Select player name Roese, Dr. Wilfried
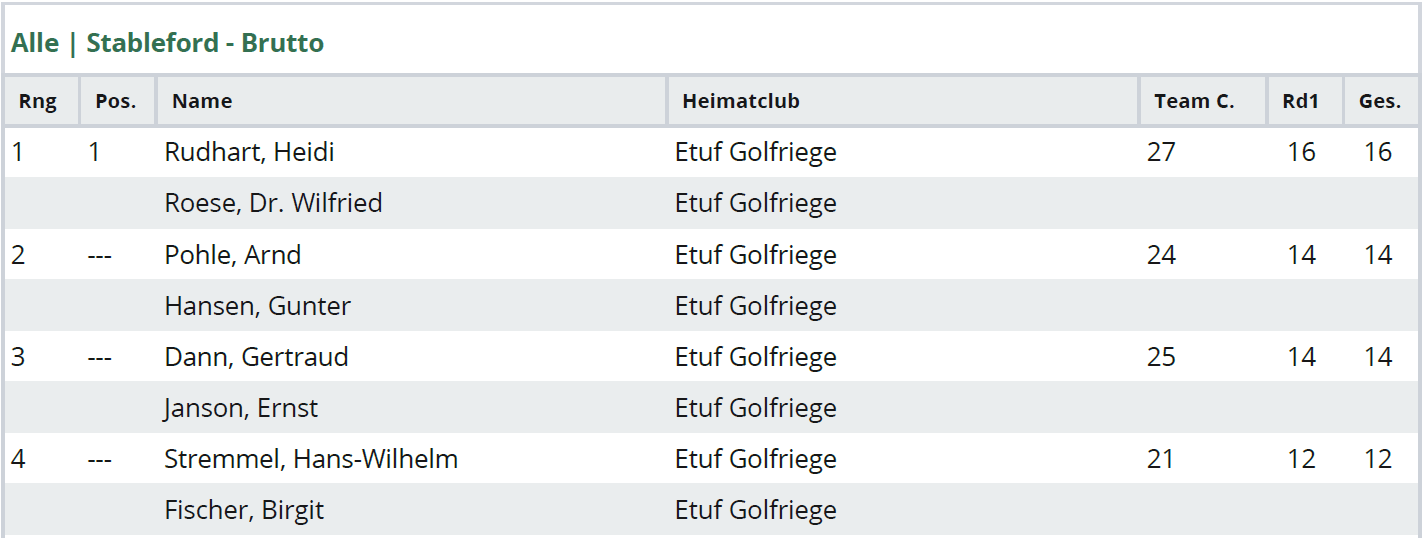 click(273, 203)
